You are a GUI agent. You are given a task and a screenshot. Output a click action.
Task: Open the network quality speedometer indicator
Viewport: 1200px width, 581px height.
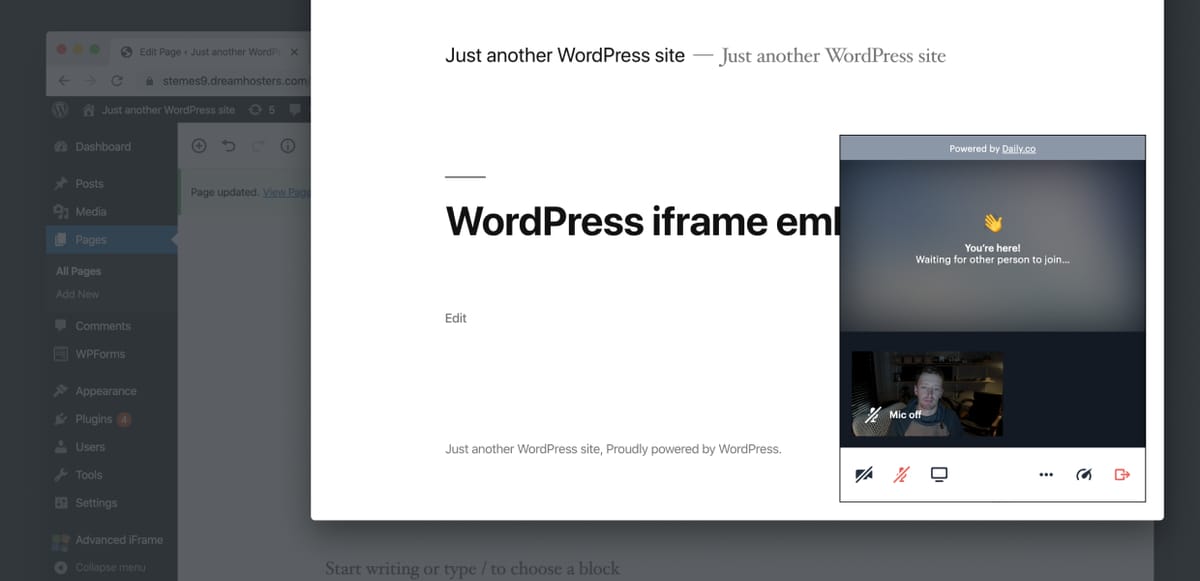[x=1084, y=474]
